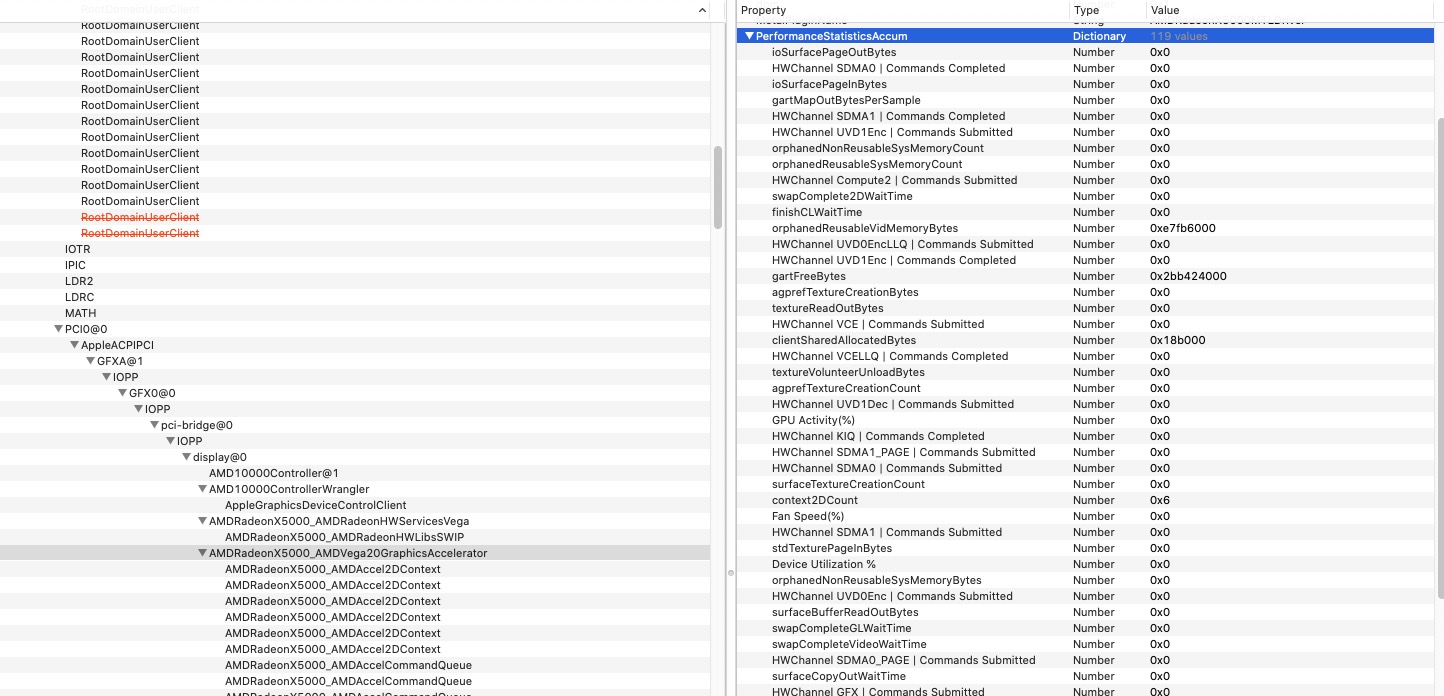The width and height of the screenshot is (1444, 696).
Task: Select textureVolunteerUnloadBytes property
Action: point(848,372)
